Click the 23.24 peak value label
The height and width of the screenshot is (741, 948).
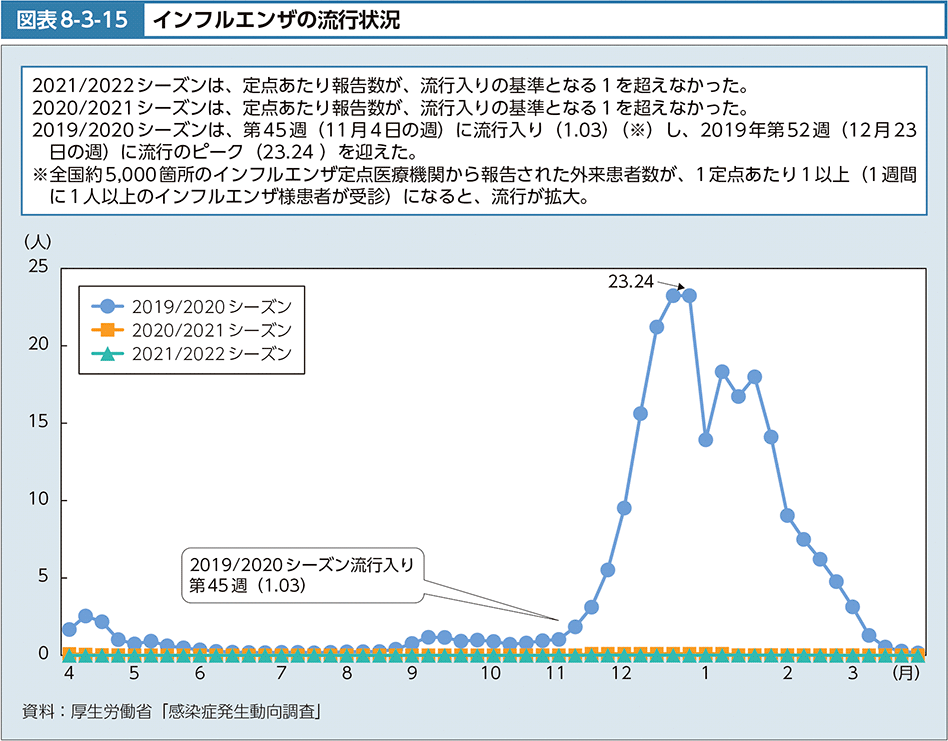630,282
